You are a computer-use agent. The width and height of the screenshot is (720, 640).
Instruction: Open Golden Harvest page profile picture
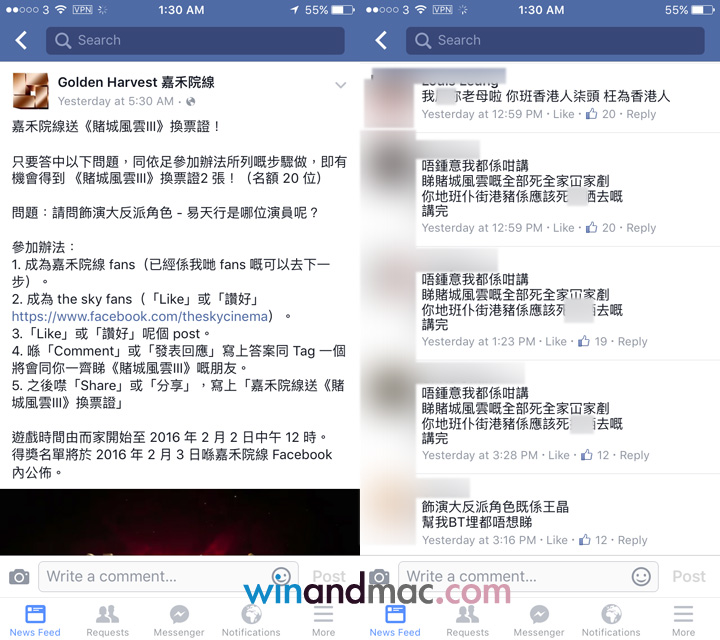click(30, 91)
